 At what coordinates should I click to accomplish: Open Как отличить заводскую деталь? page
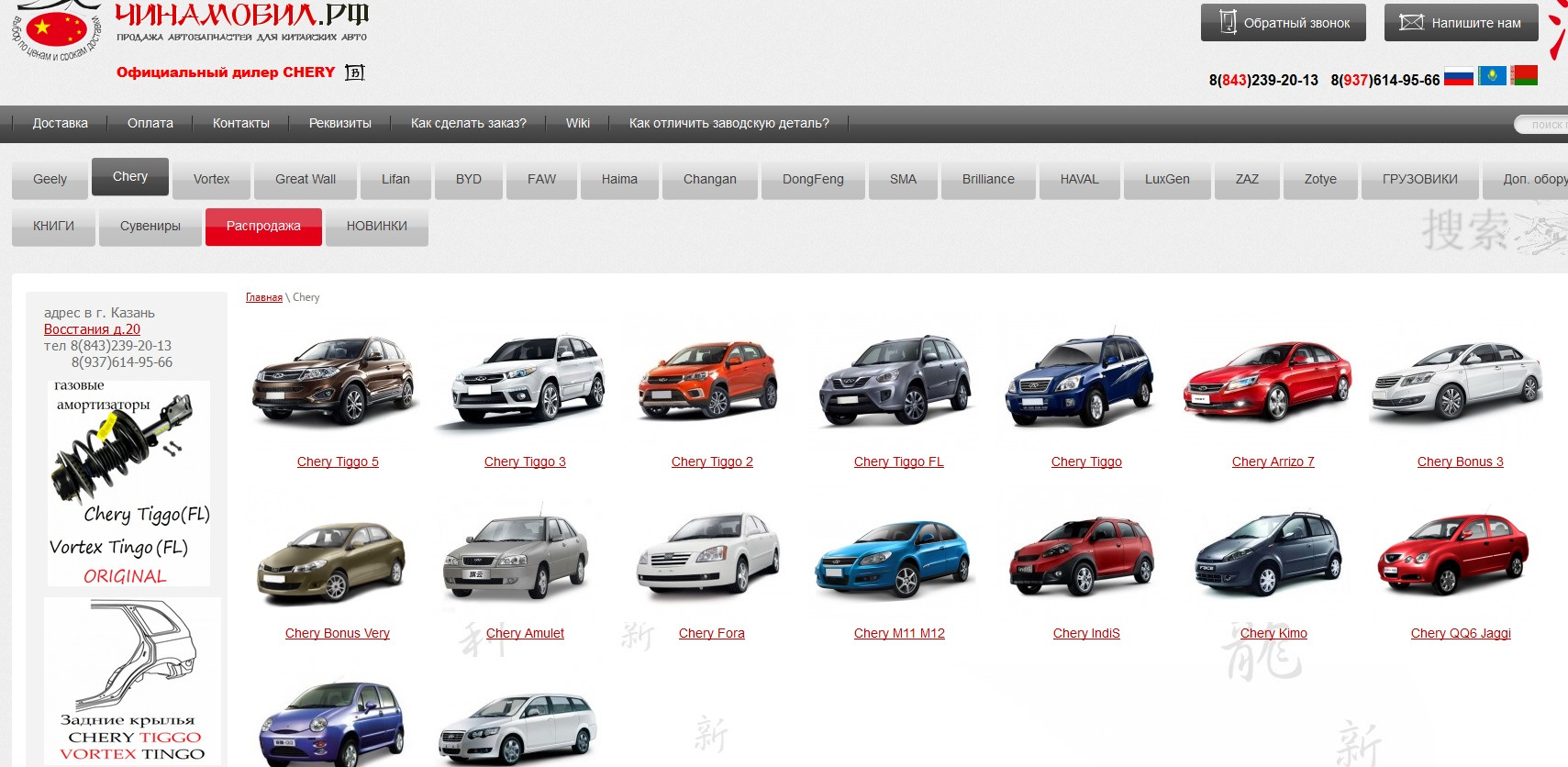(729, 123)
